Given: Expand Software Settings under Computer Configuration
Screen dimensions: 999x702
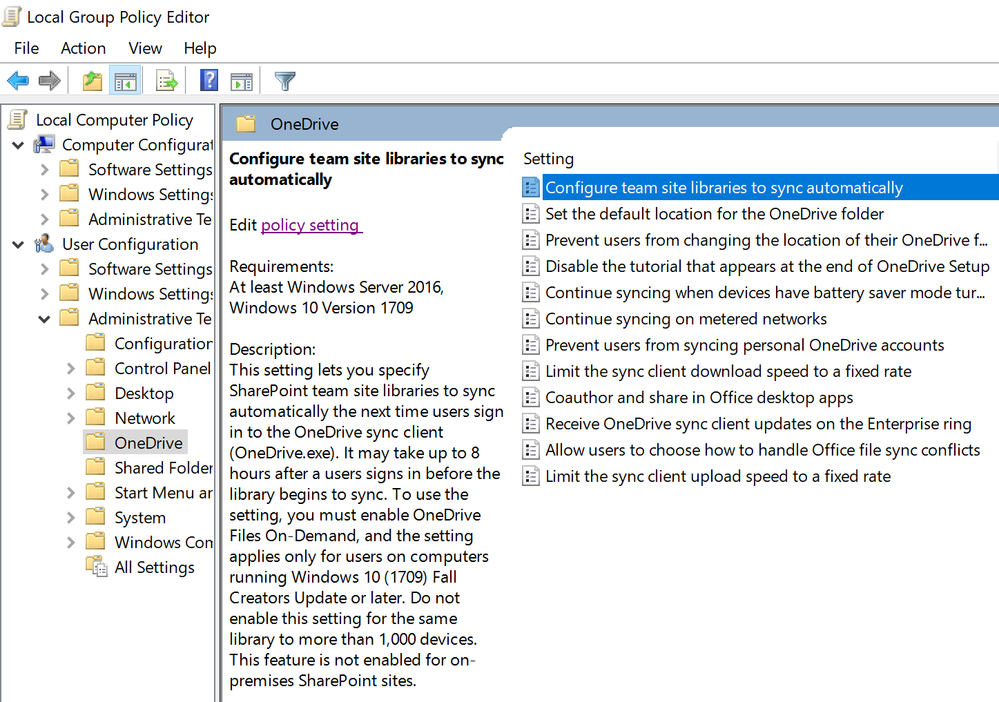Looking at the screenshot, I should [x=44, y=170].
